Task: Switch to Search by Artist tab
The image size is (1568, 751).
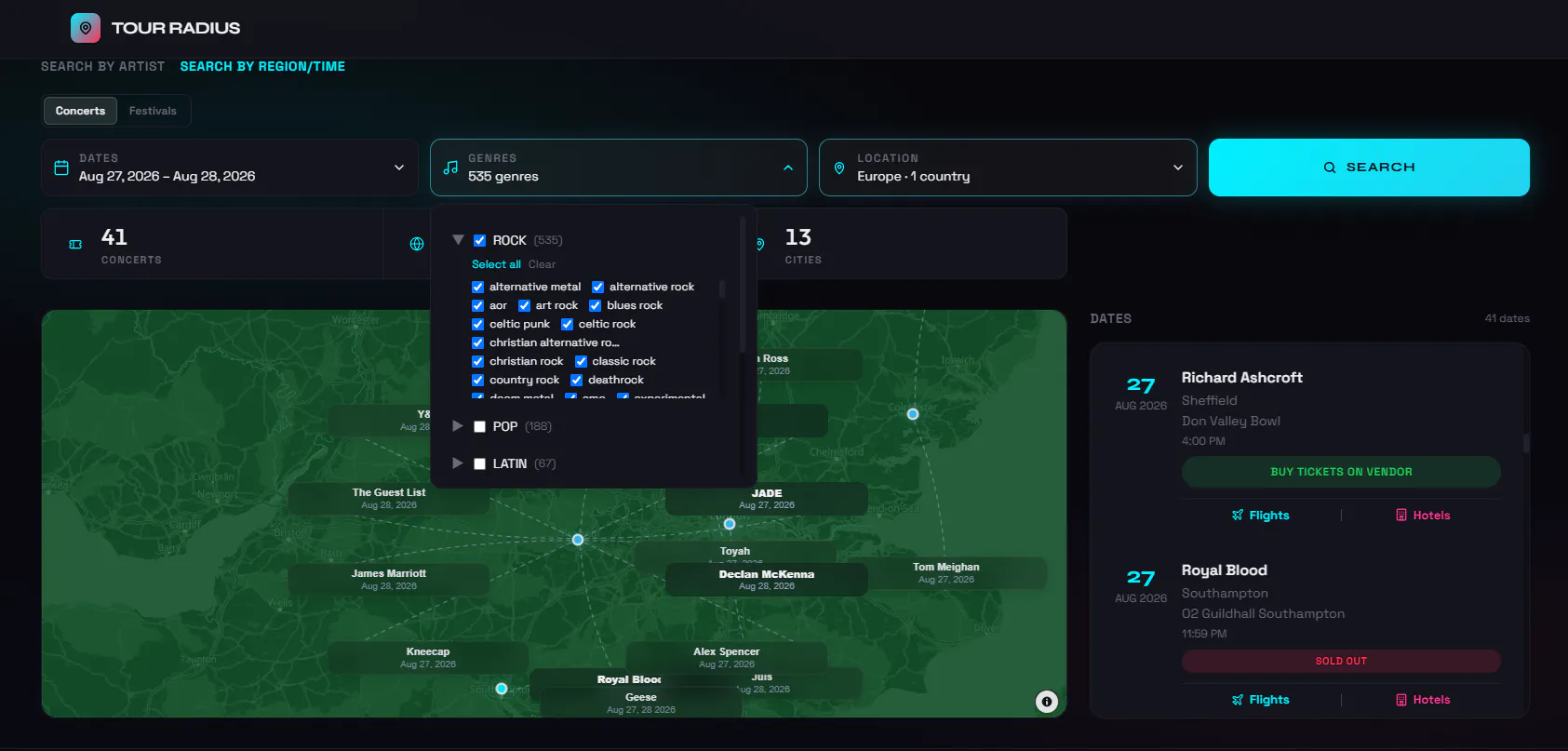Action: click(x=102, y=66)
